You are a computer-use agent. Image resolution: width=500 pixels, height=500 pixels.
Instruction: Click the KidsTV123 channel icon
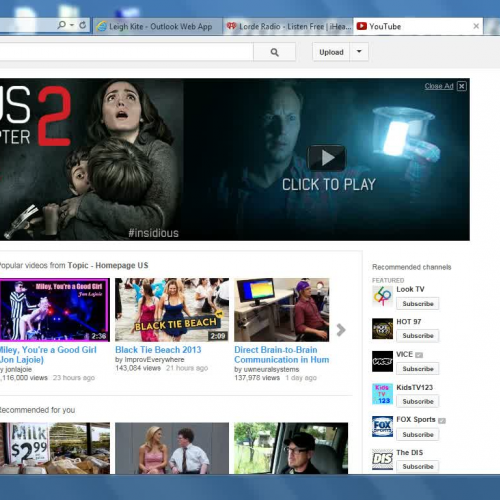point(382,394)
